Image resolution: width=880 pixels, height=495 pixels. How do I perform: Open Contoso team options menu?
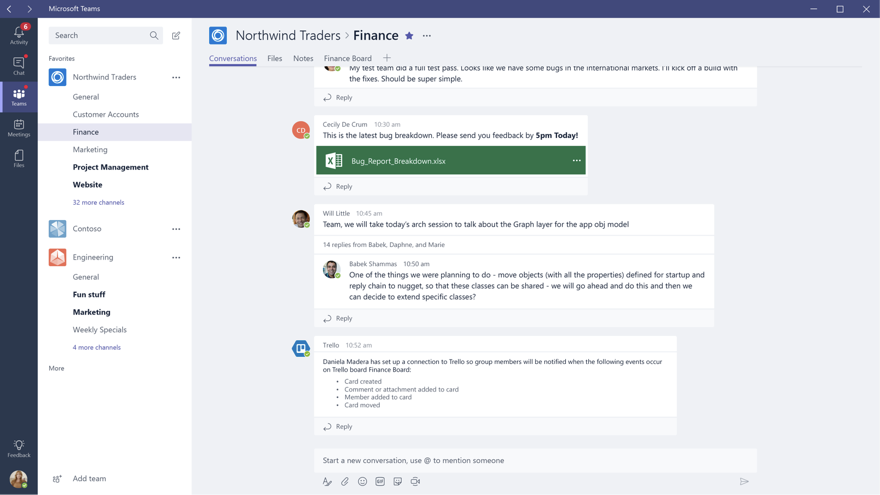tap(176, 229)
